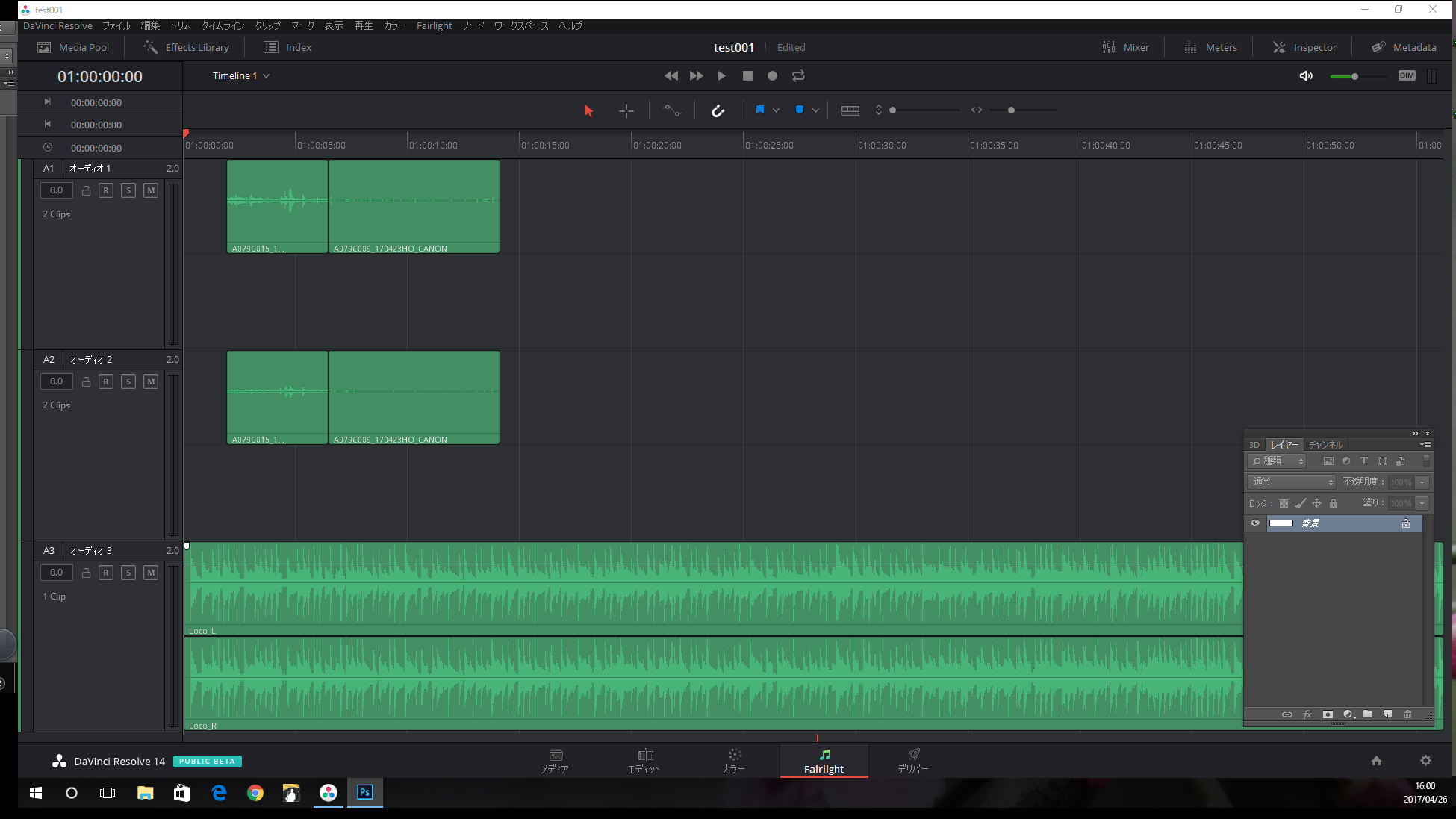Select the red arrow pointer tool

point(588,110)
